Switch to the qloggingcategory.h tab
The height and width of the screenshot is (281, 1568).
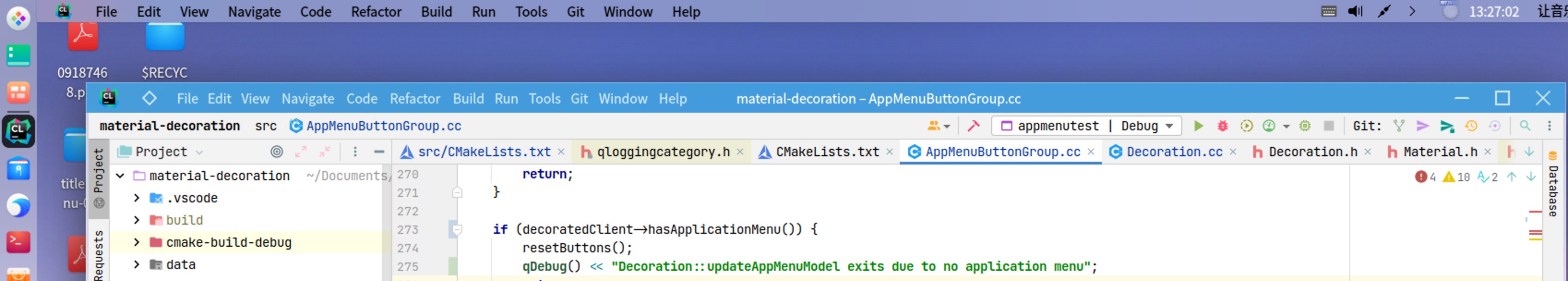click(x=662, y=152)
